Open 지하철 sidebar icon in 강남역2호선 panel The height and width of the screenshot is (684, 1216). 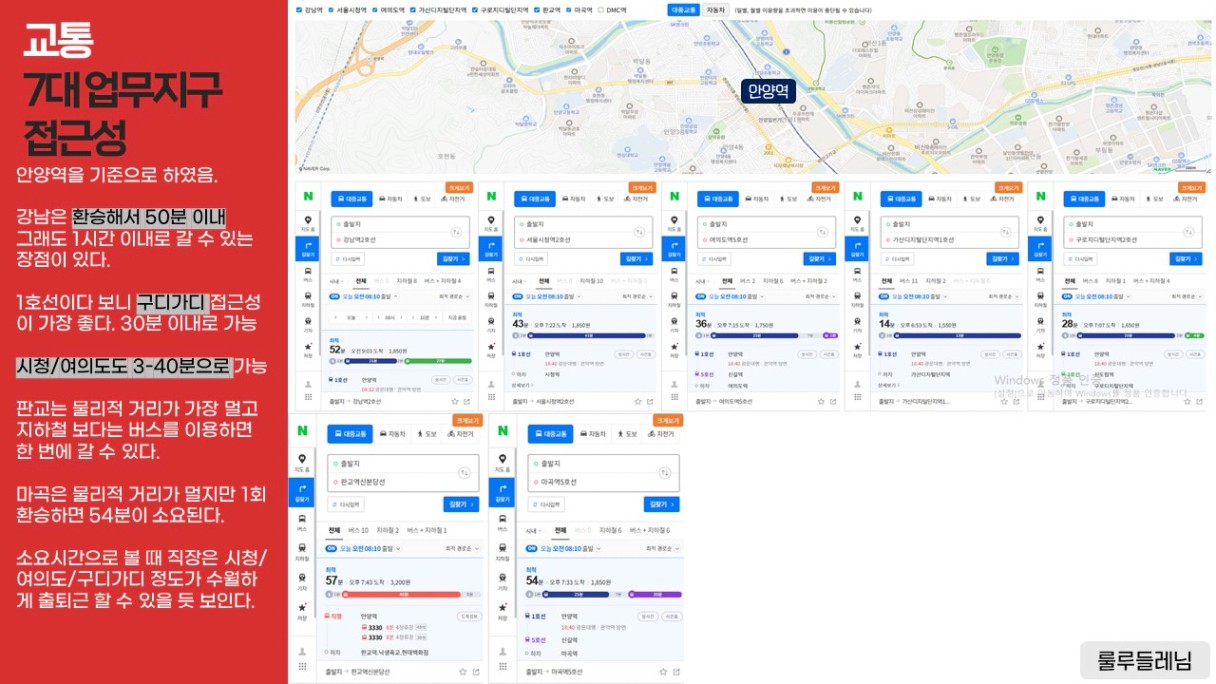click(308, 299)
